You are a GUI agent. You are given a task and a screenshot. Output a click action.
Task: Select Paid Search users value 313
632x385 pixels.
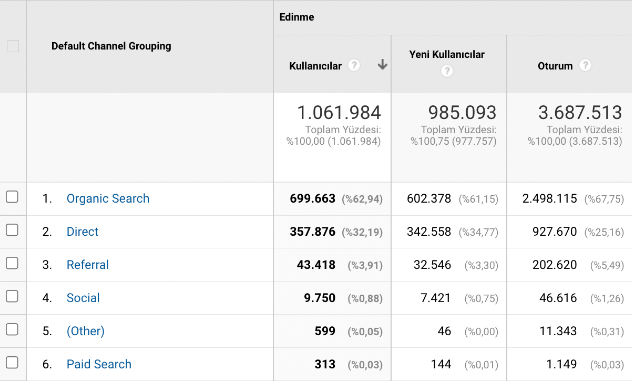pos(325,364)
